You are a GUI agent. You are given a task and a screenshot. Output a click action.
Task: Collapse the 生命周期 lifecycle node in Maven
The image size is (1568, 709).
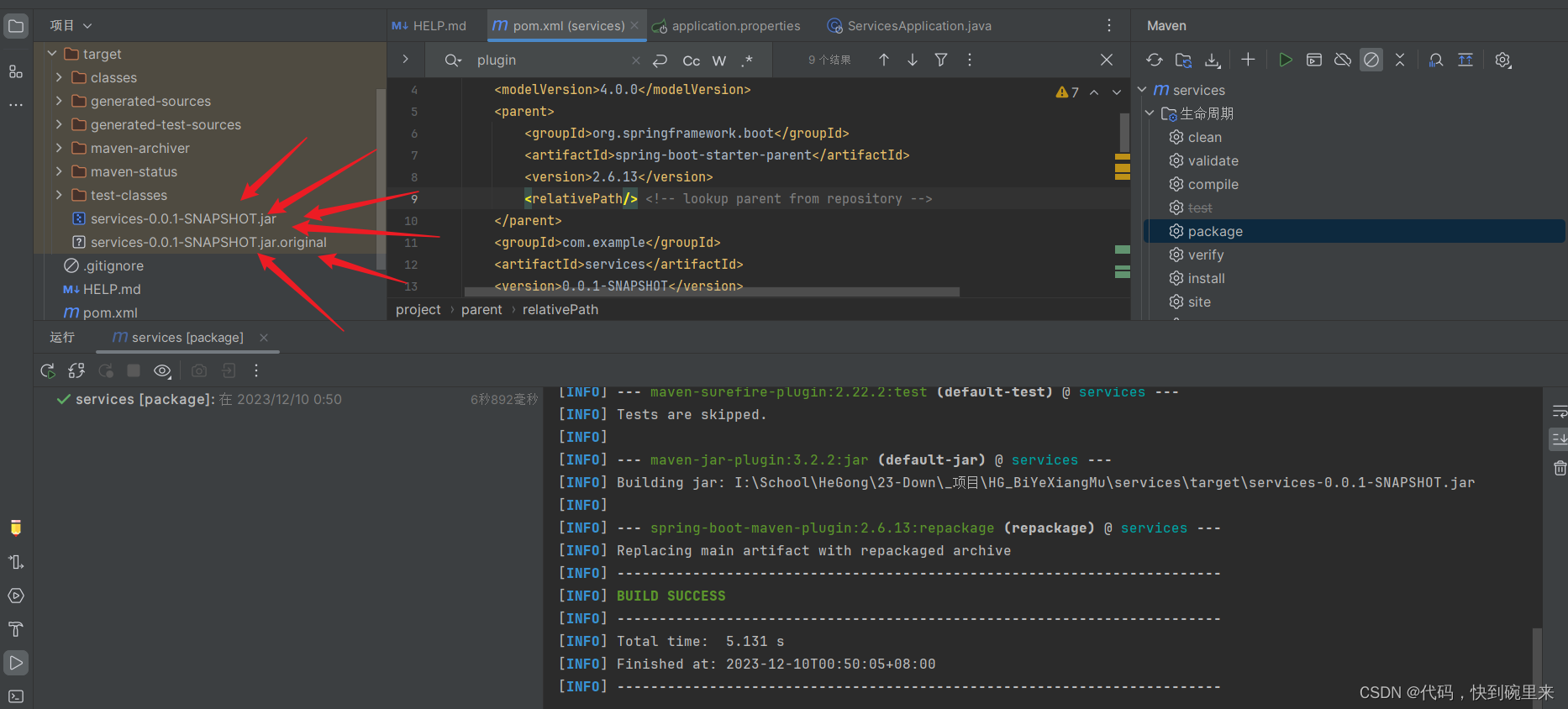click(1150, 113)
